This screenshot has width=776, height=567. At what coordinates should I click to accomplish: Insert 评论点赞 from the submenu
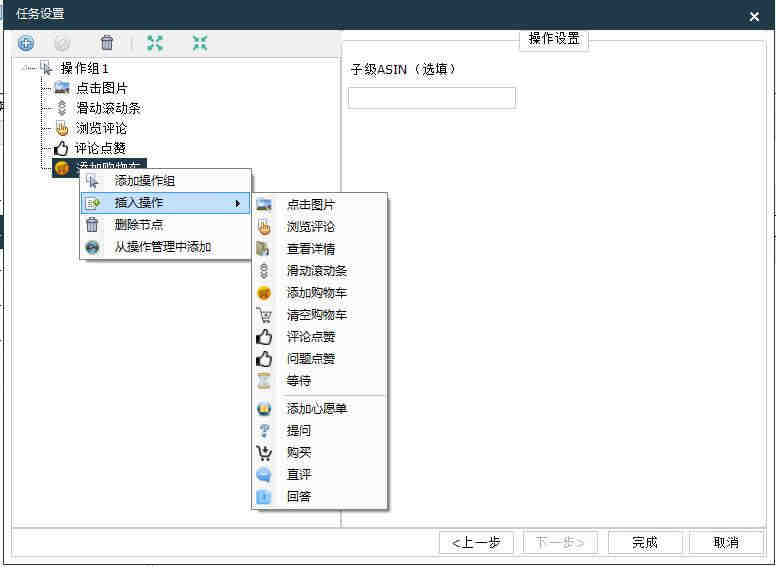point(319,337)
